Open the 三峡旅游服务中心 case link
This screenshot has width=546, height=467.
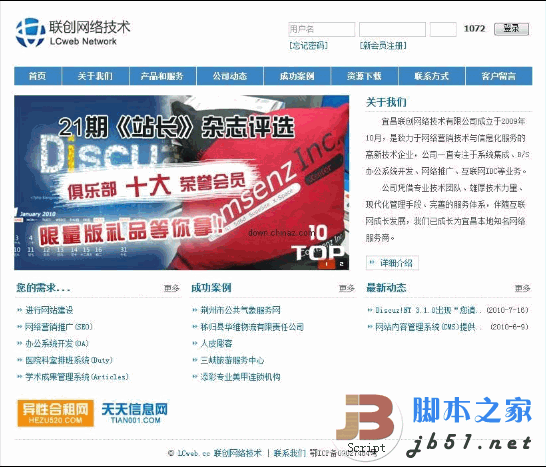[232, 360]
